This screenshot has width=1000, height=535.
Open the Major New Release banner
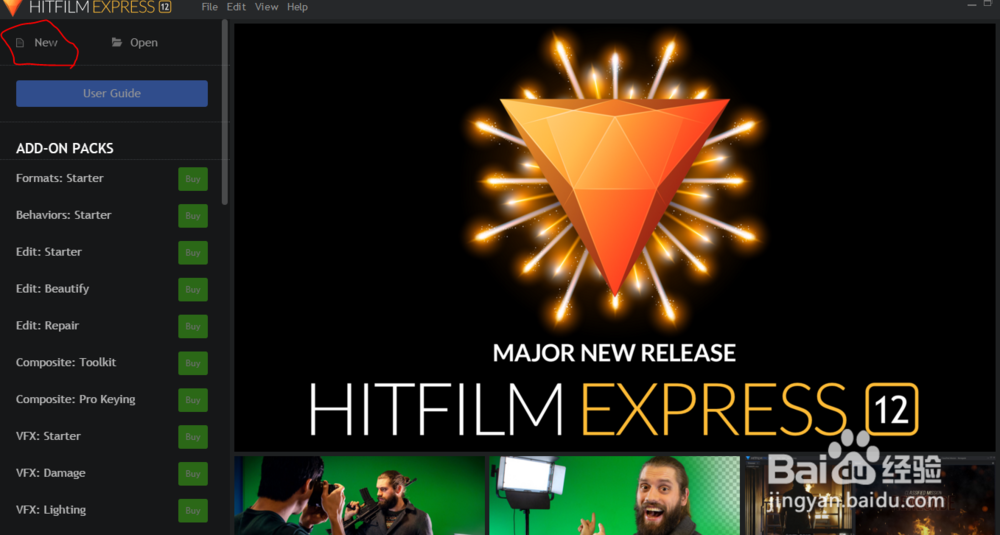[x=614, y=237]
